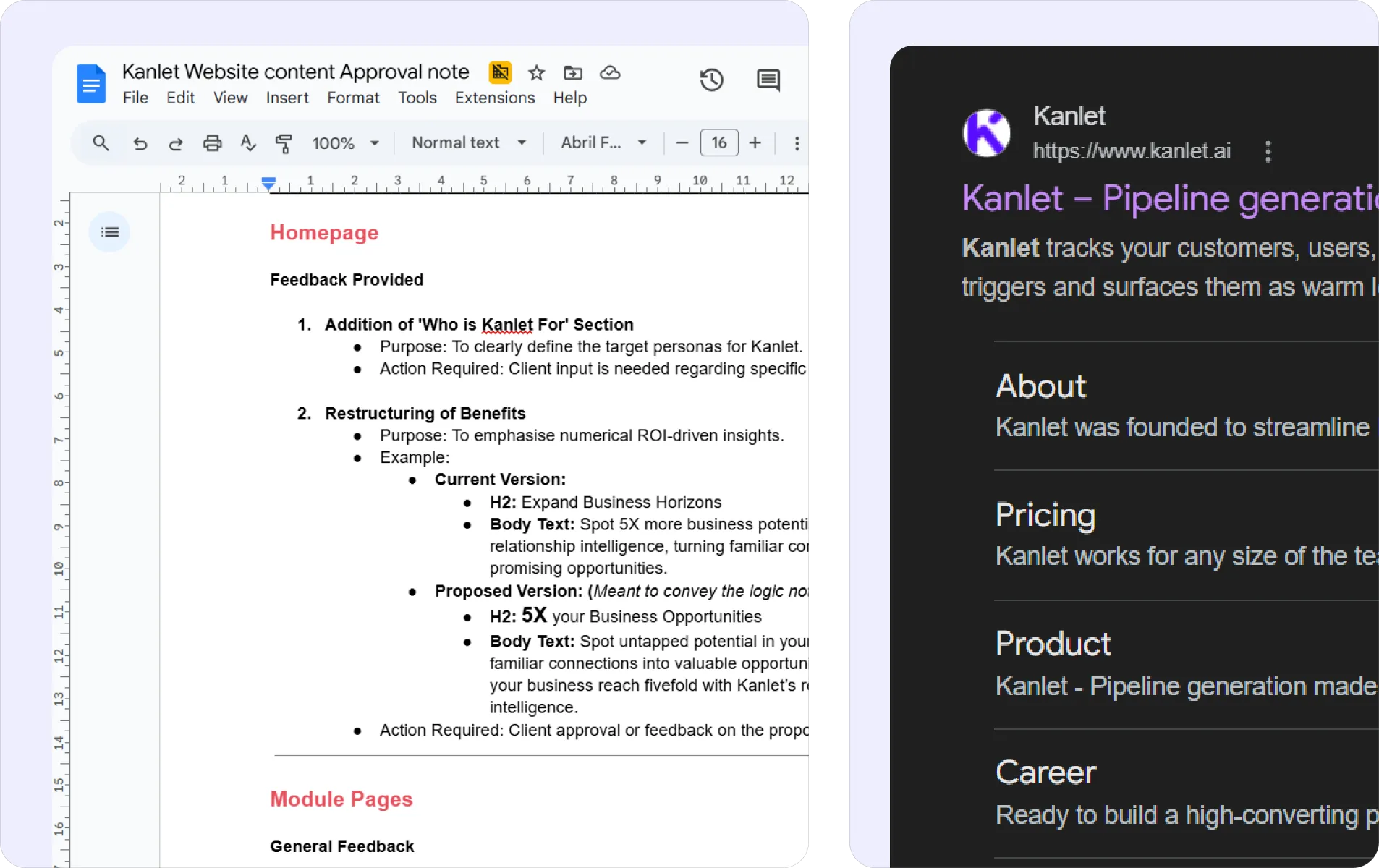The height and width of the screenshot is (868, 1379).
Task: Open the Help menu
Action: [x=569, y=98]
